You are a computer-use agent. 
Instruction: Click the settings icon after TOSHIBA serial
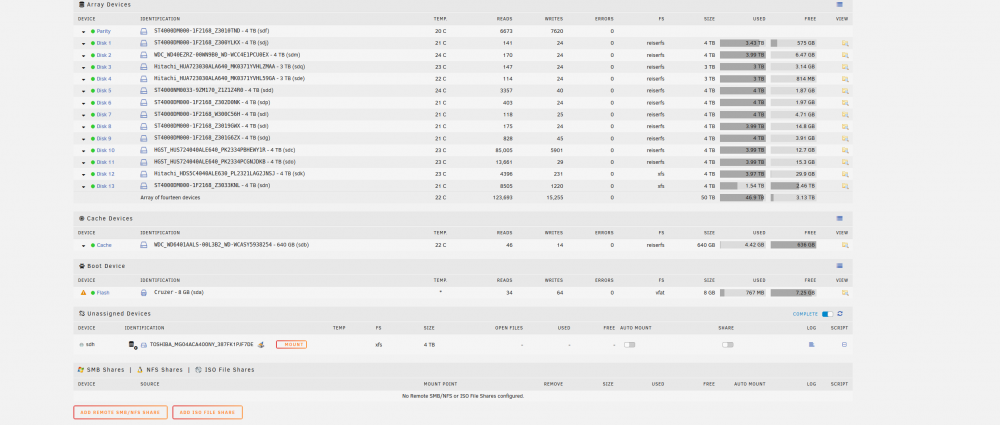click(260, 345)
